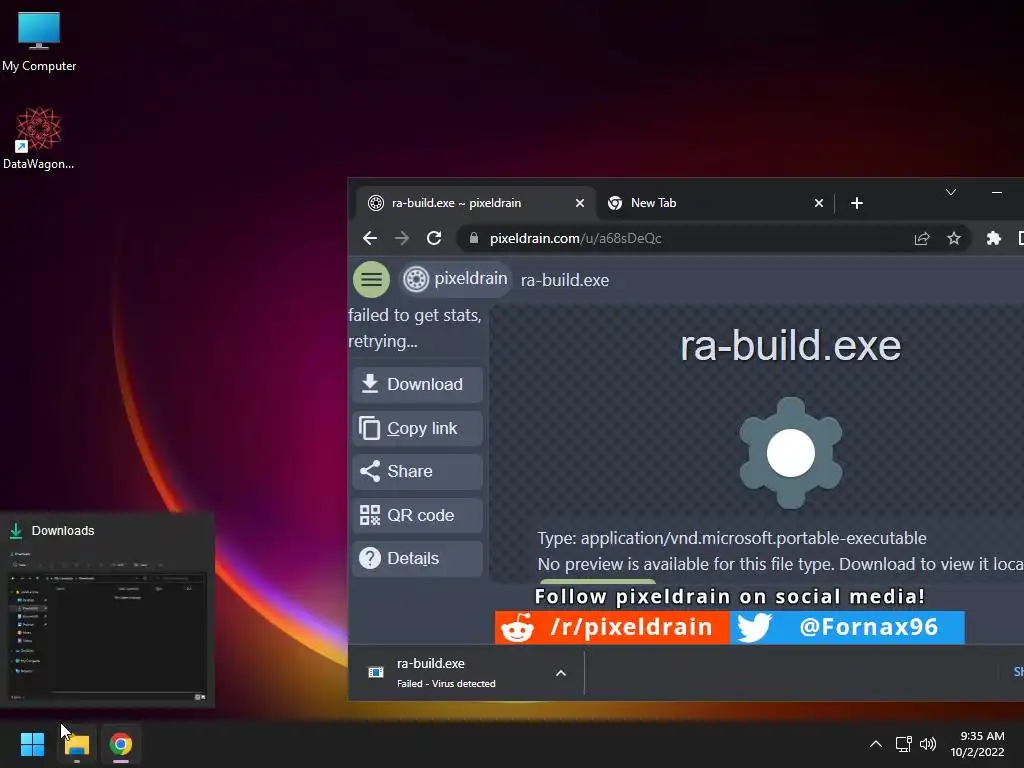The width and height of the screenshot is (1024, 768).
Task: Share this page via the address bar icon
Action: click(x=921, y=238)
